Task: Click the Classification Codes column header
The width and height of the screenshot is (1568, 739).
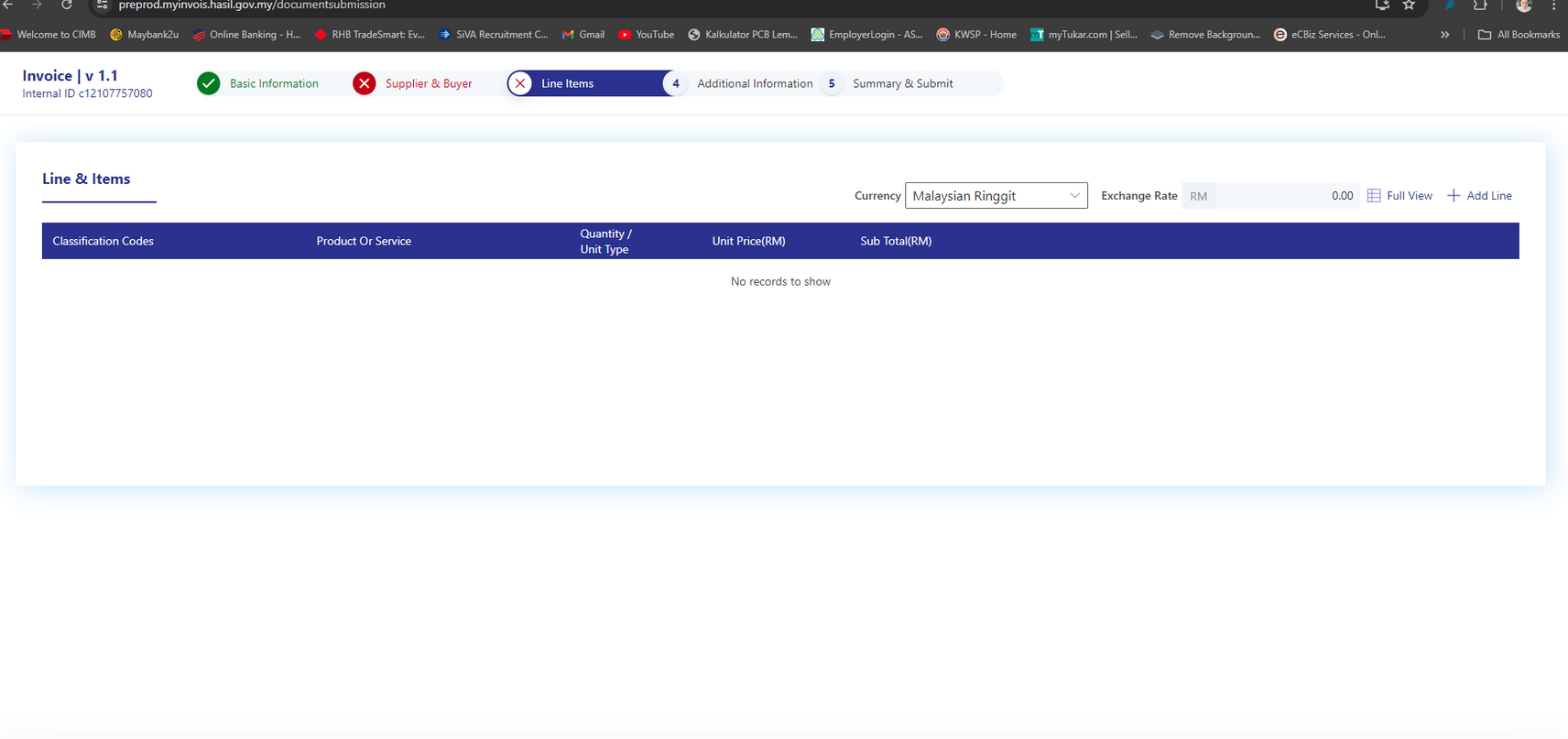Action: point(103,242)
